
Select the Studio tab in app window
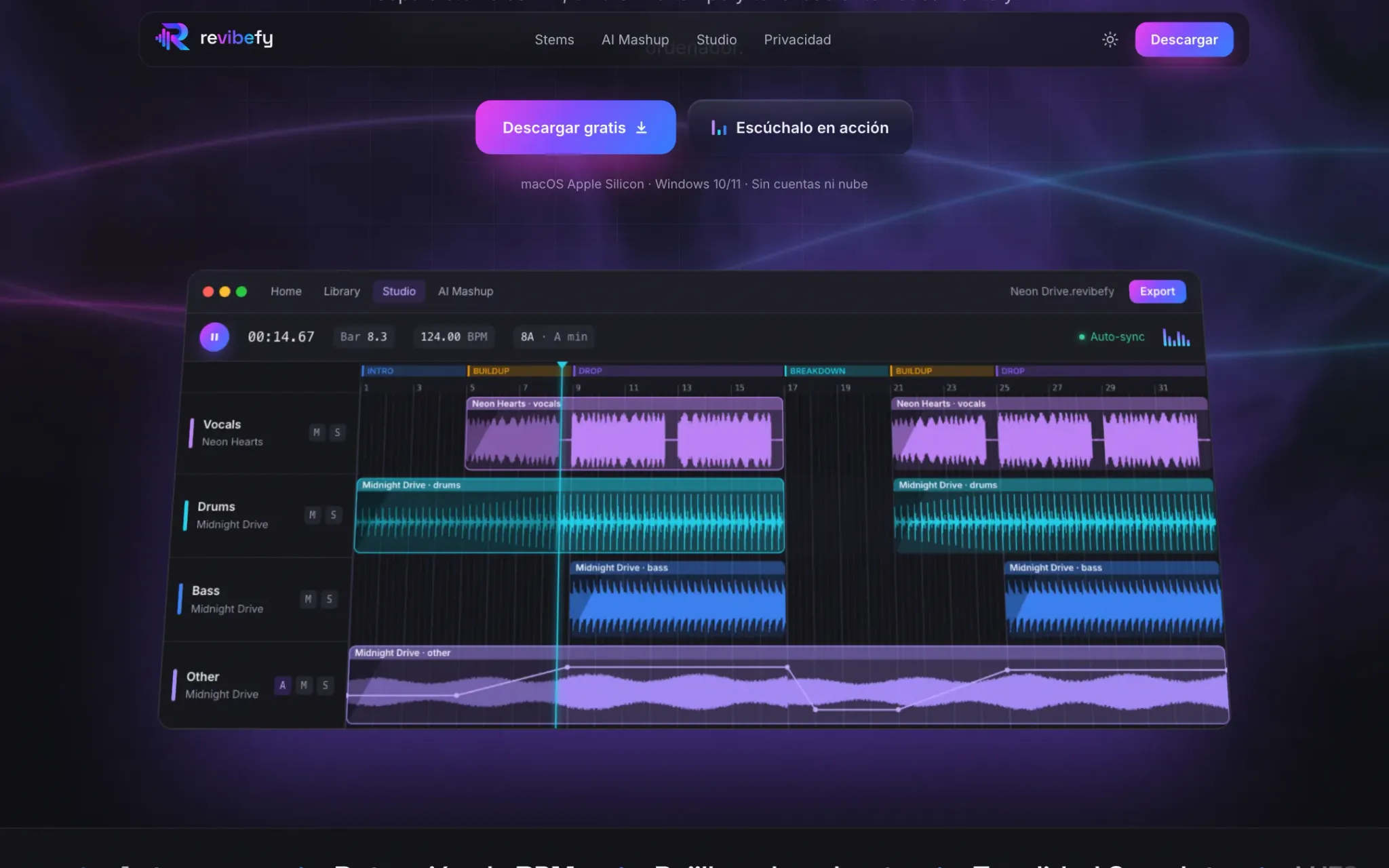tap(399, 292)
